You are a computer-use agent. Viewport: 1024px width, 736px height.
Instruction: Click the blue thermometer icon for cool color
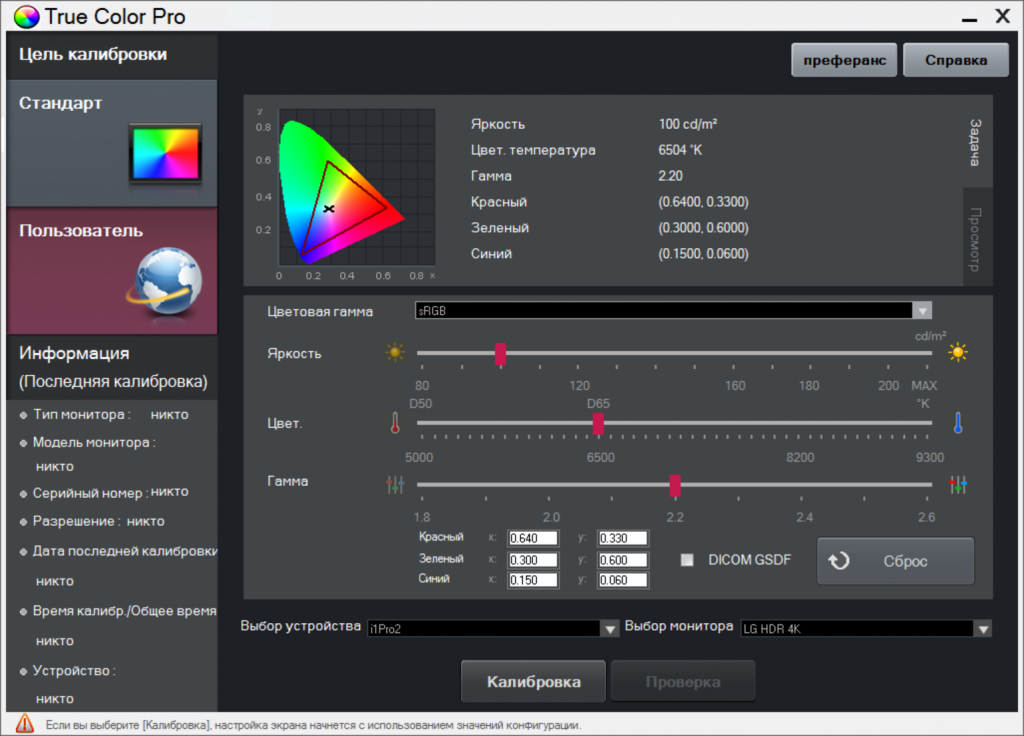pyautogui.click(x=957, y=423)
